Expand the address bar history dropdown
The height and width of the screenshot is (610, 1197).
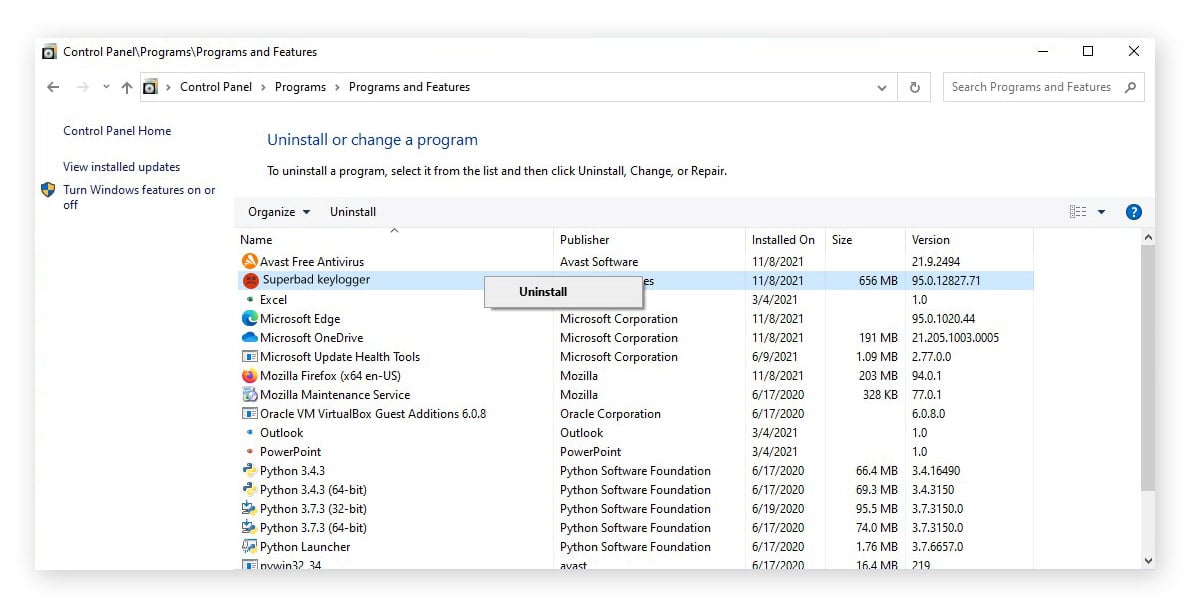pos(882,87)
